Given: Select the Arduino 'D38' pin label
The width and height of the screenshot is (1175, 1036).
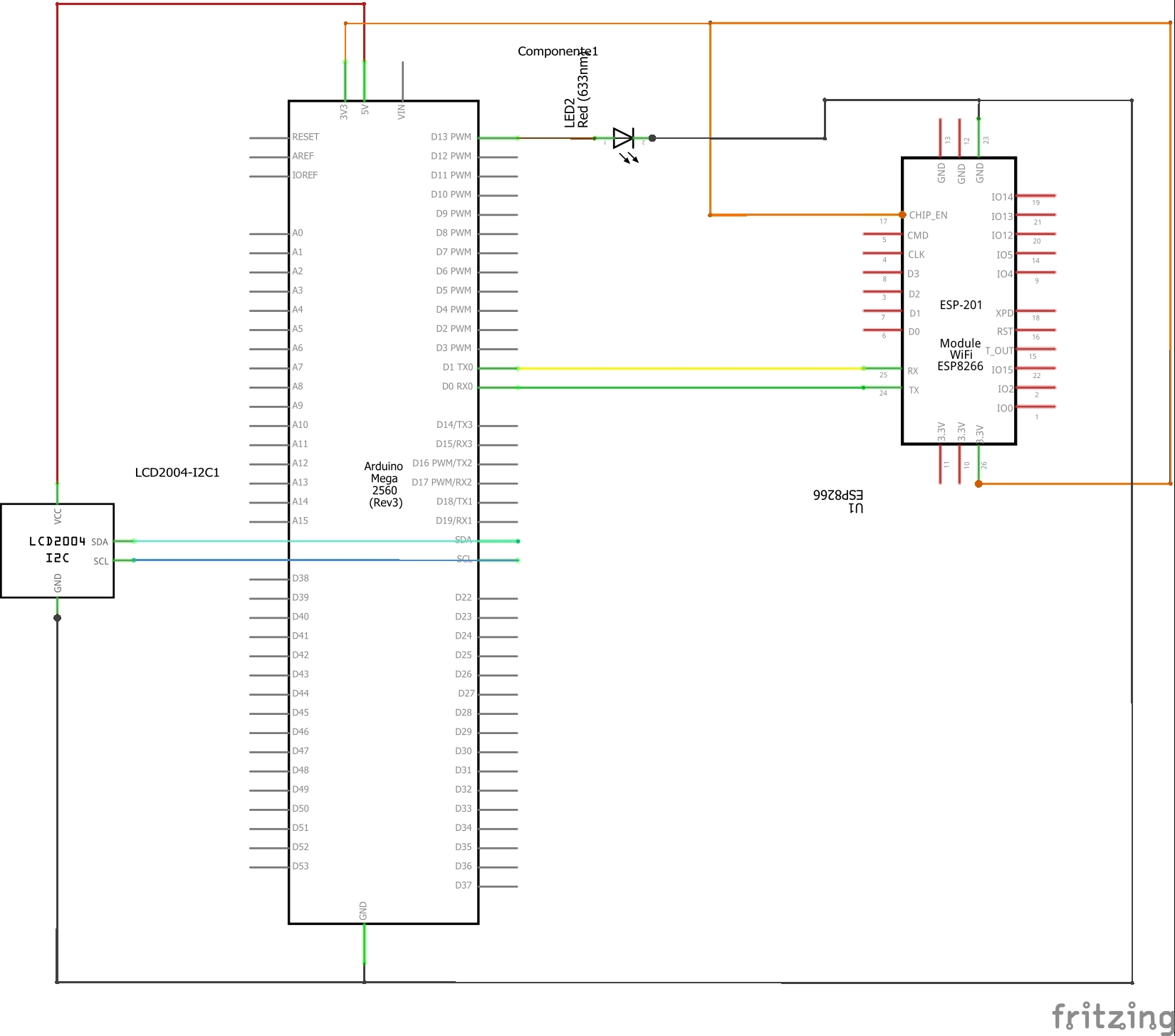Looking at the screenshot, I should tap(301, 578).
